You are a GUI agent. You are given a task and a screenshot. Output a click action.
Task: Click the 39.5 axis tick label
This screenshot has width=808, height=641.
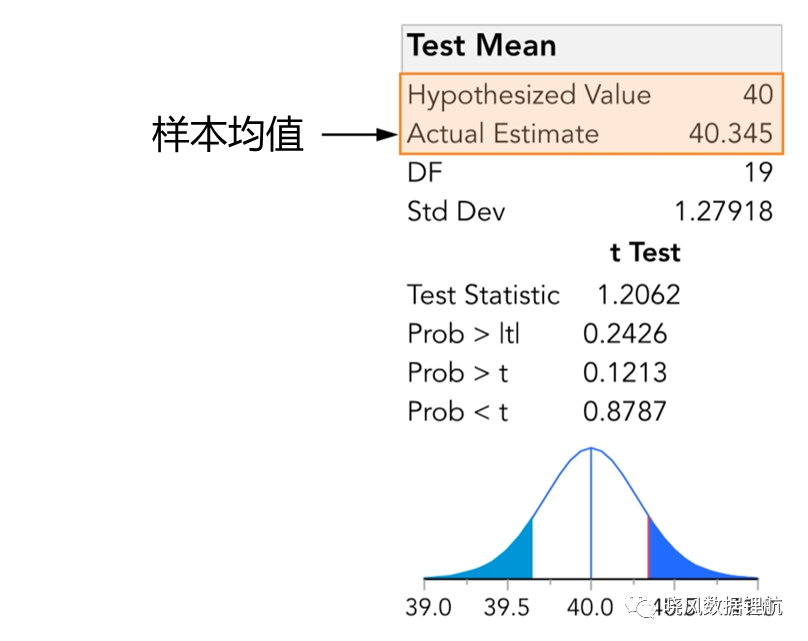(507, 608)
